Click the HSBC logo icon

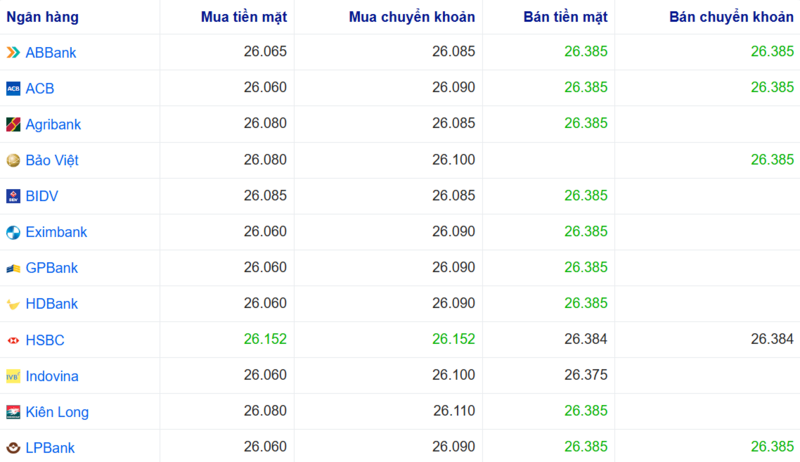pos(13,340)
